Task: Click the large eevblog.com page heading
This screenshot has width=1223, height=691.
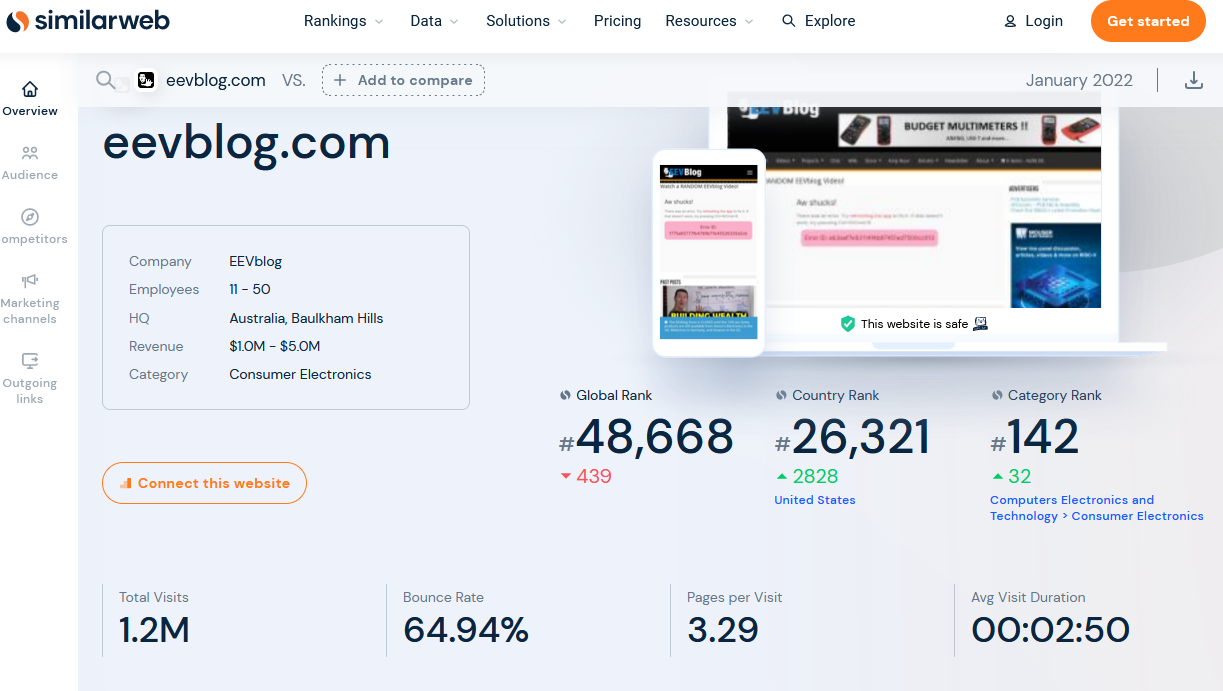Action: click(x=246, y=143)
